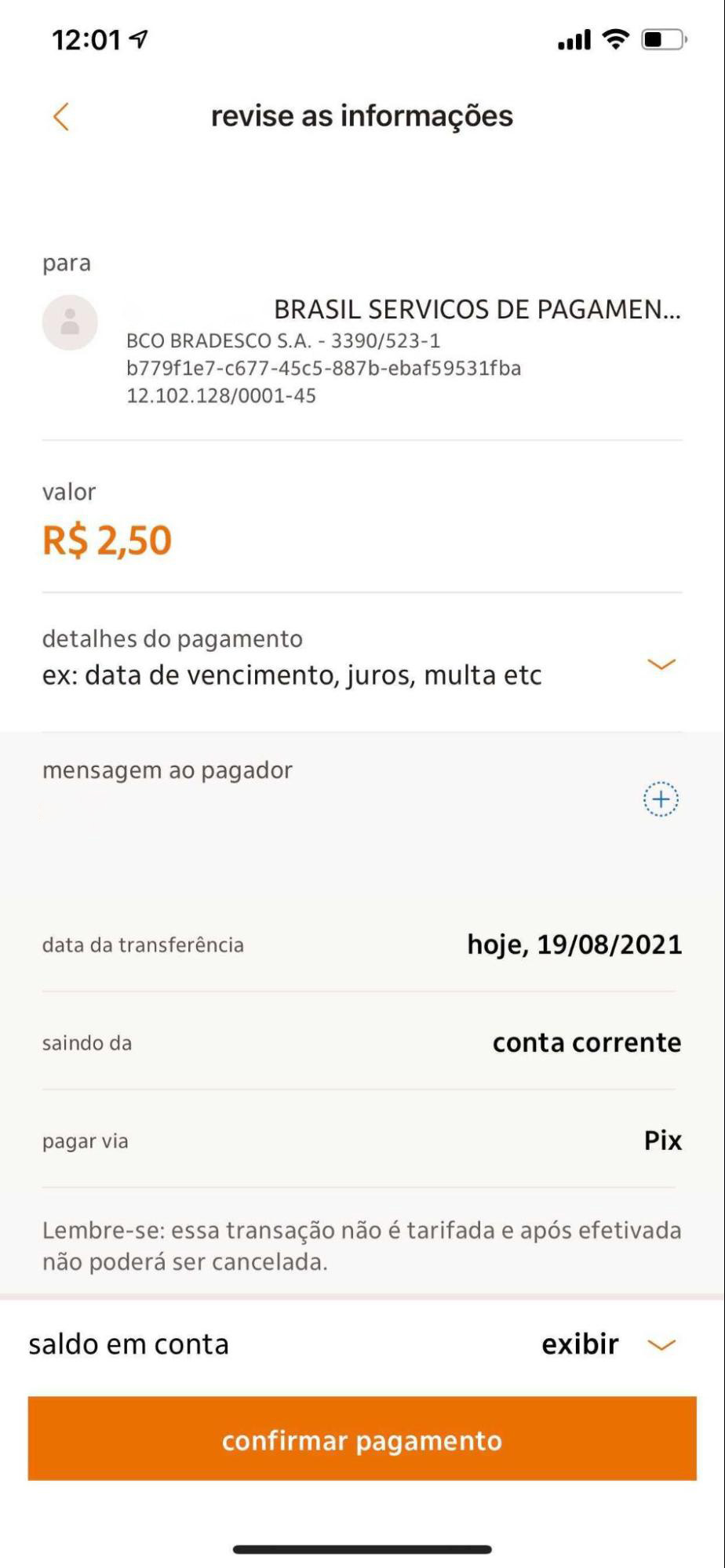Tap the Pix payment method
Screen dimensions: 725x1568
click(x=662, y=1141)
